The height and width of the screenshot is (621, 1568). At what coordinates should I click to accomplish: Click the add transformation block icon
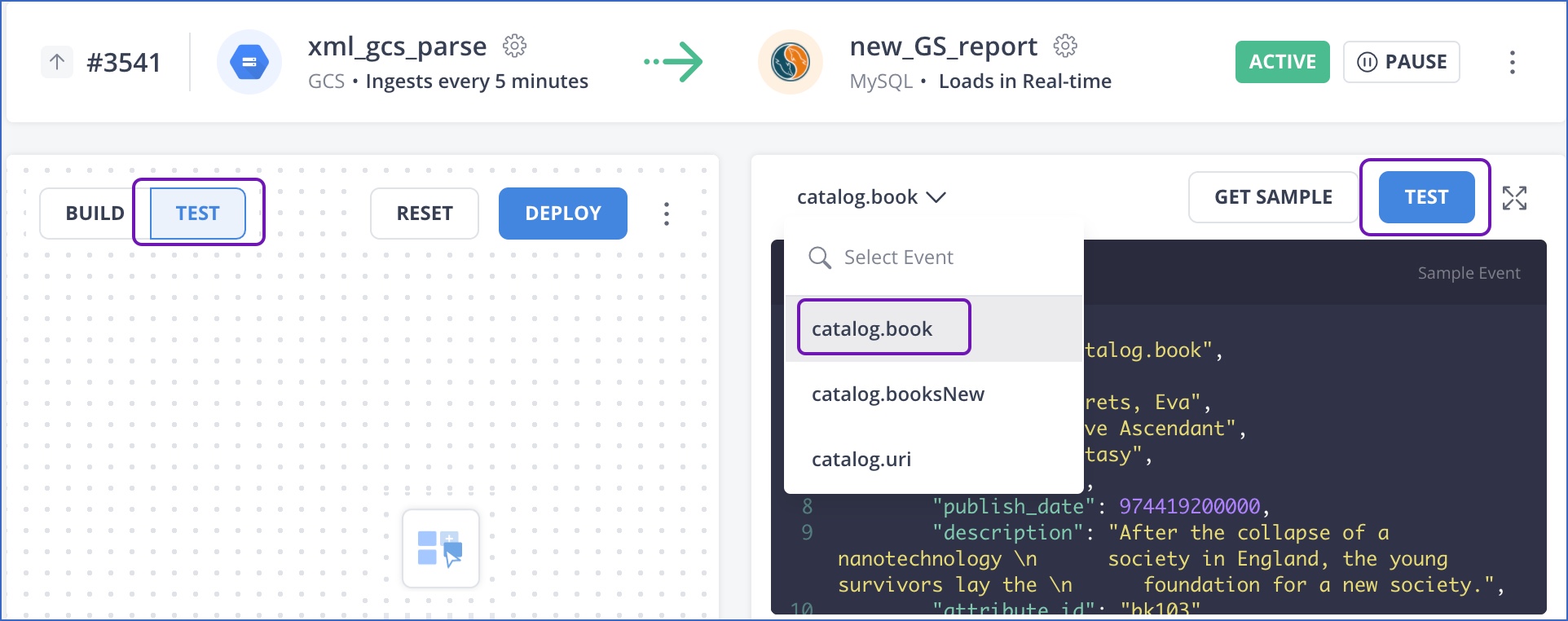(441, 548)
